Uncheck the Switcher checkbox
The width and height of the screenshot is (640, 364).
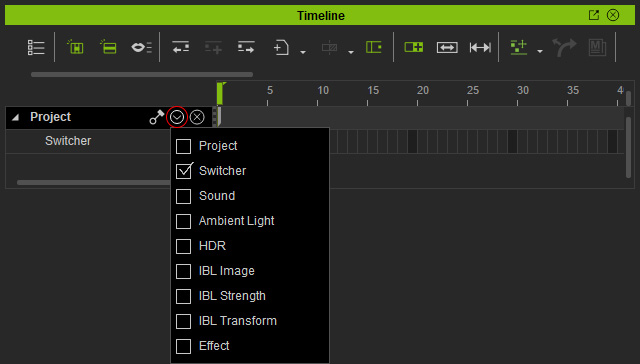coord(184,171)
